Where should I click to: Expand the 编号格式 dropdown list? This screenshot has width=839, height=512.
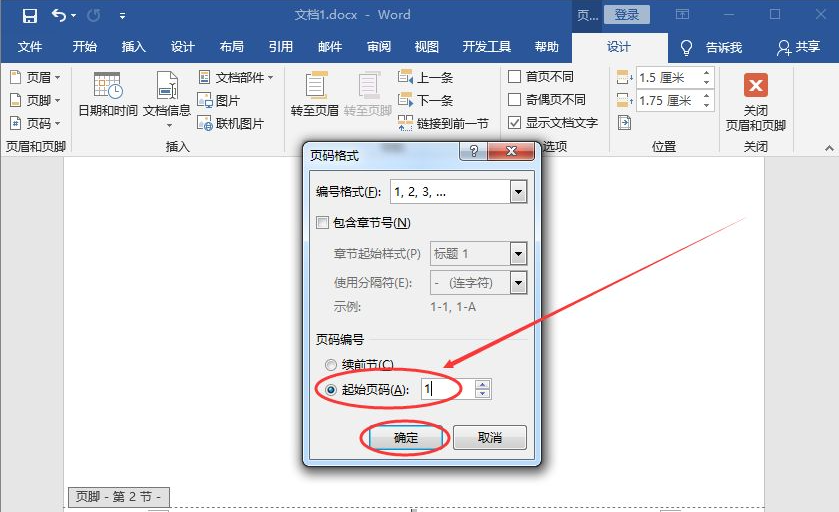click(x=517, y=192)
